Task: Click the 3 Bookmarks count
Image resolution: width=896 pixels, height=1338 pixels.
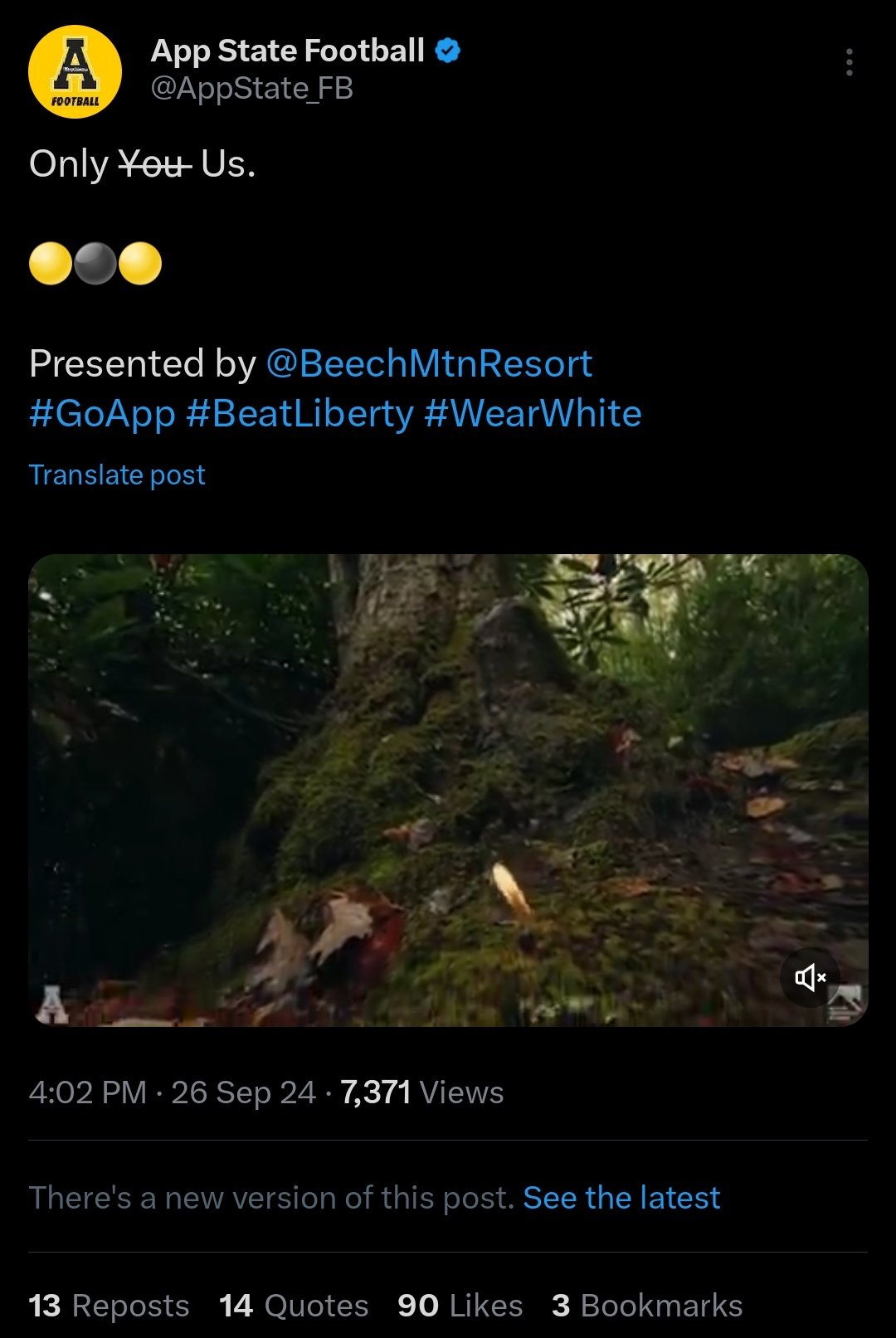Action: 647,1306
